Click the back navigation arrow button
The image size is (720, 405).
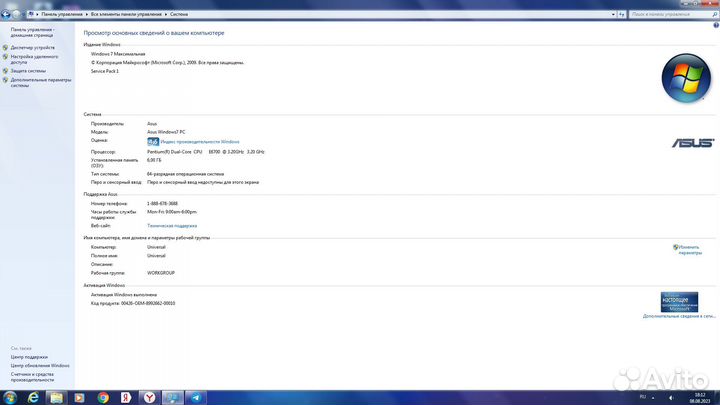coord(7,15)
